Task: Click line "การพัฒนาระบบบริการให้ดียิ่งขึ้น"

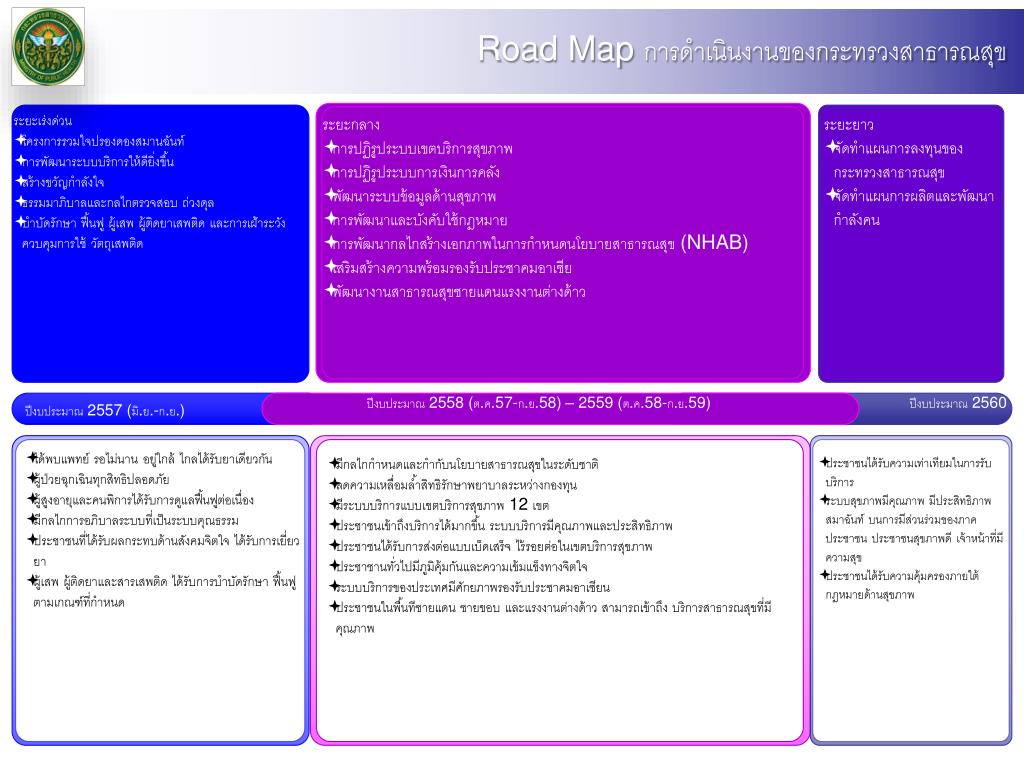Action: (97, 161)
